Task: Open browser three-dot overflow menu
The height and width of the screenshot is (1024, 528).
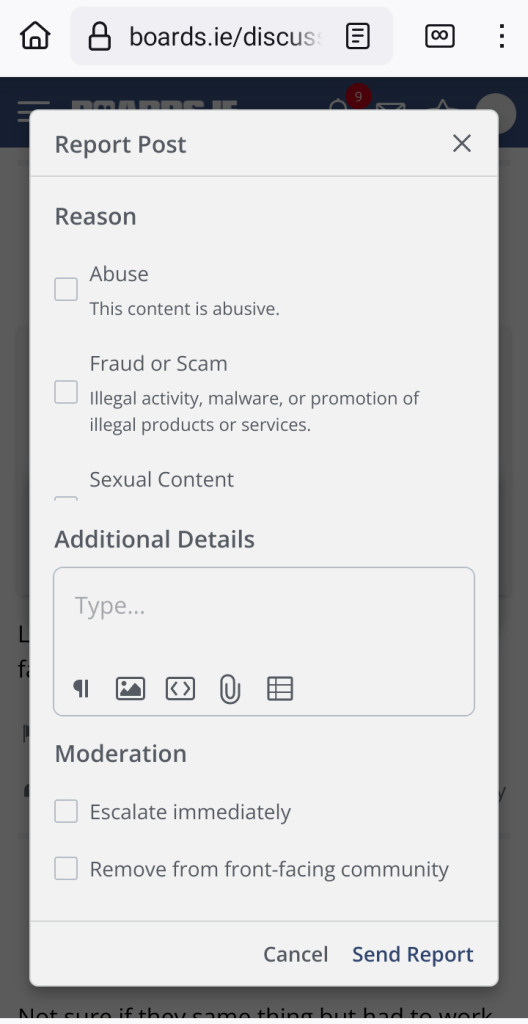Action: click(x=501, y=36)
